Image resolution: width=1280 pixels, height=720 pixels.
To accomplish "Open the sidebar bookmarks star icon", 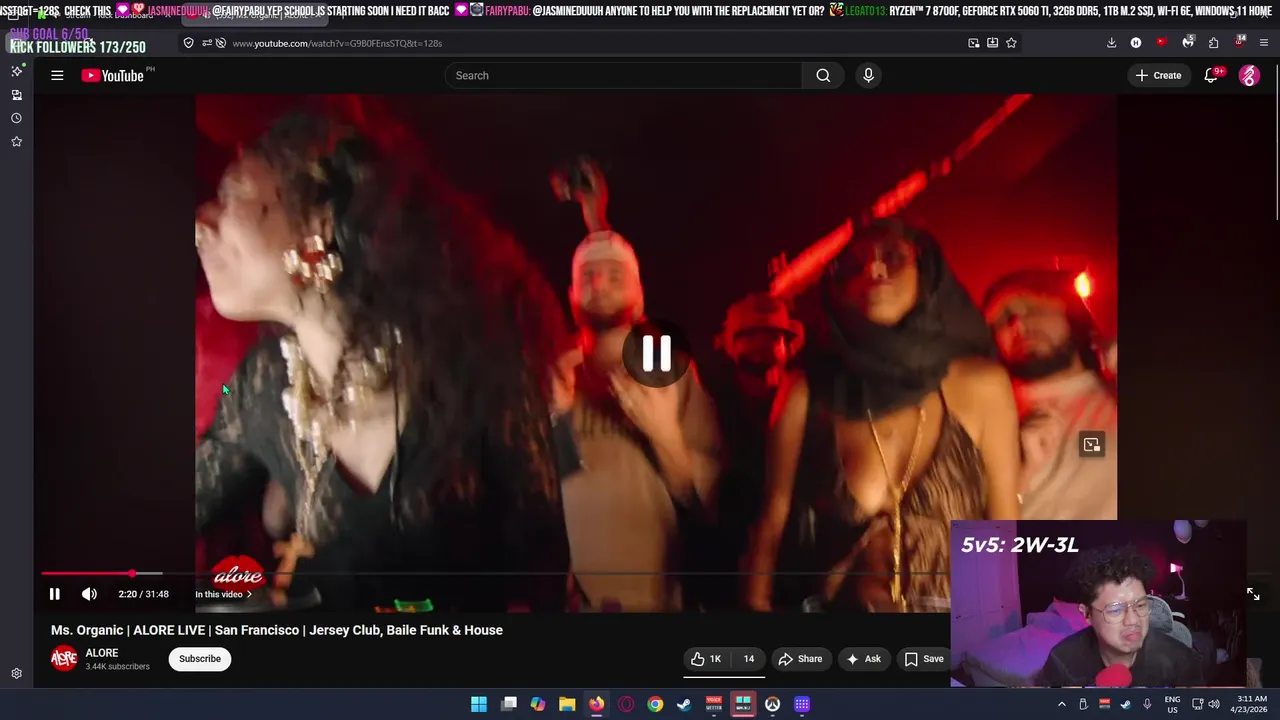I will click(x=16, y=142).
